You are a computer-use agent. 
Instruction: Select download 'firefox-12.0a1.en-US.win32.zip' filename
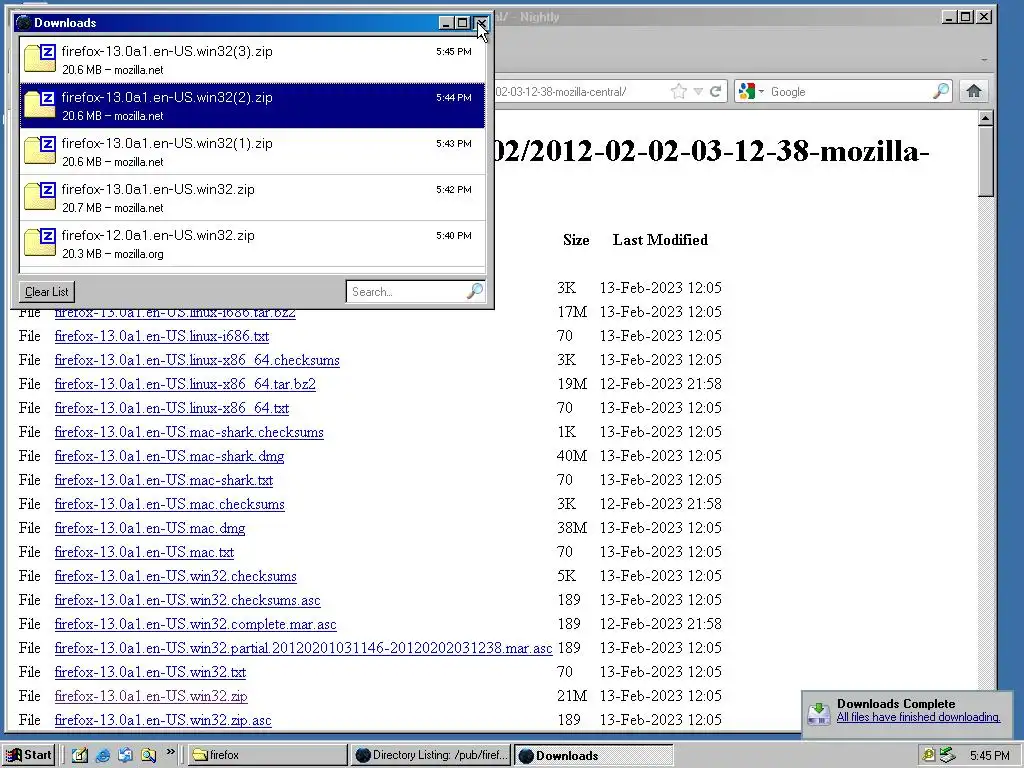pos(158,236)
